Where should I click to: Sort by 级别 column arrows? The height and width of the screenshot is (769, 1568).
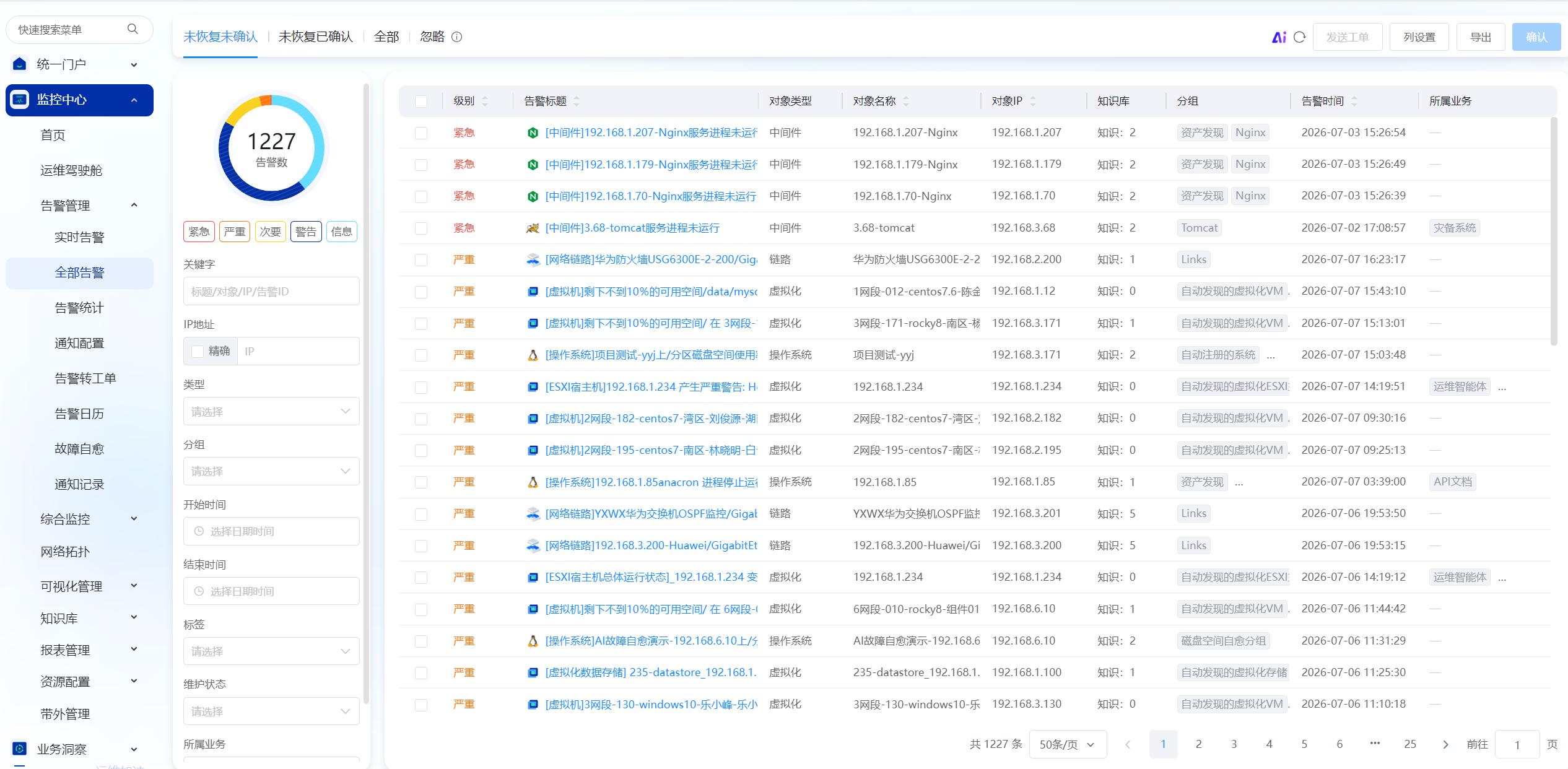(485, 101)
